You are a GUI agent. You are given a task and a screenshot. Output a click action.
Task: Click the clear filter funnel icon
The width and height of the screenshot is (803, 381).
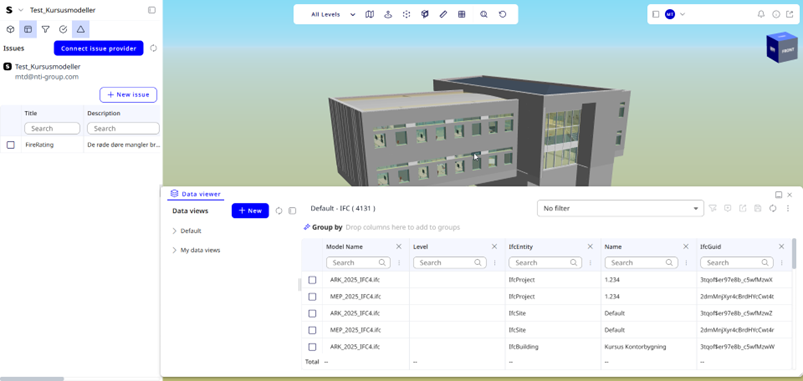[712, 208]
